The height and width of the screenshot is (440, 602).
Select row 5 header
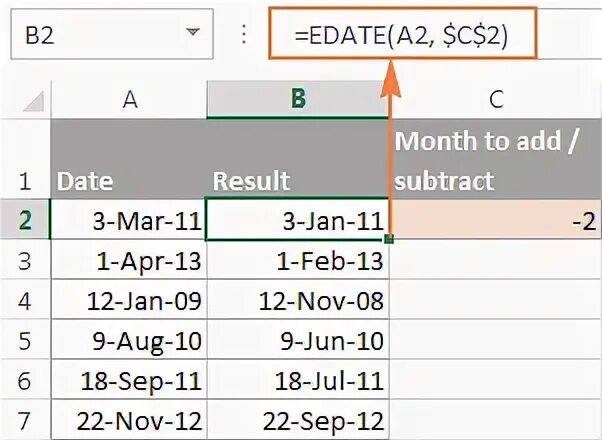(27, 341)
